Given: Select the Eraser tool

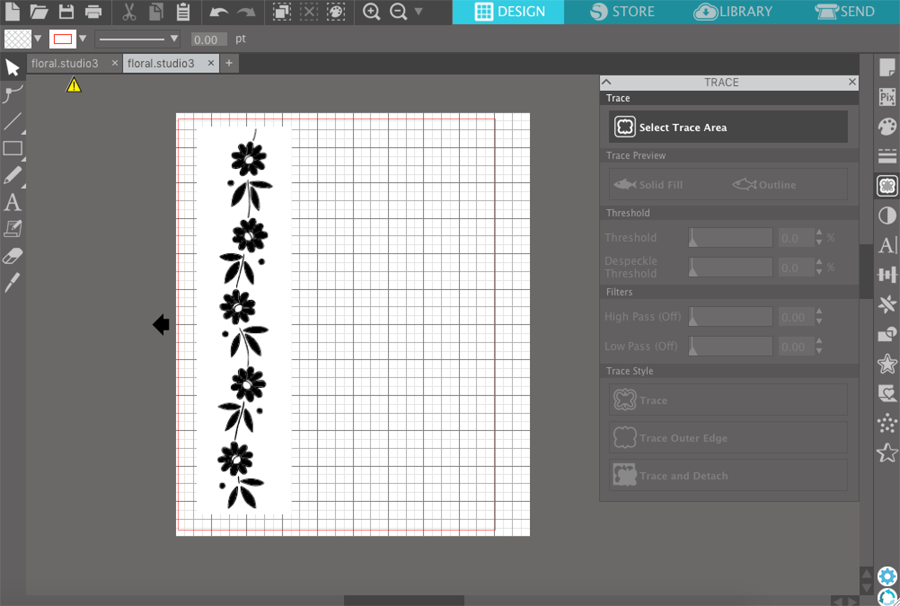Looking at the screenshot, I should pyautogui.click(x=13, y=256).
